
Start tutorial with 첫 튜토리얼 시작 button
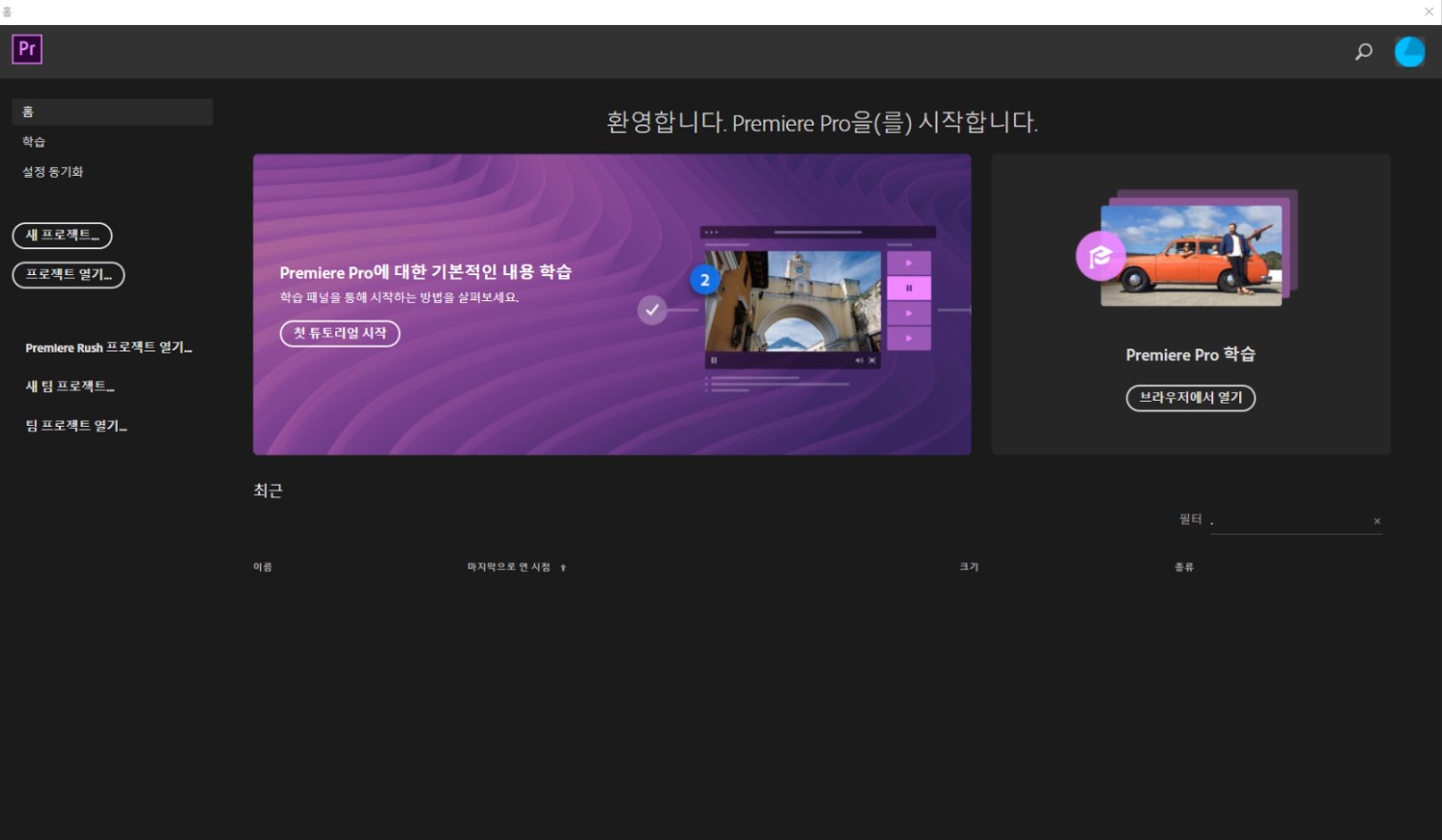340,333
